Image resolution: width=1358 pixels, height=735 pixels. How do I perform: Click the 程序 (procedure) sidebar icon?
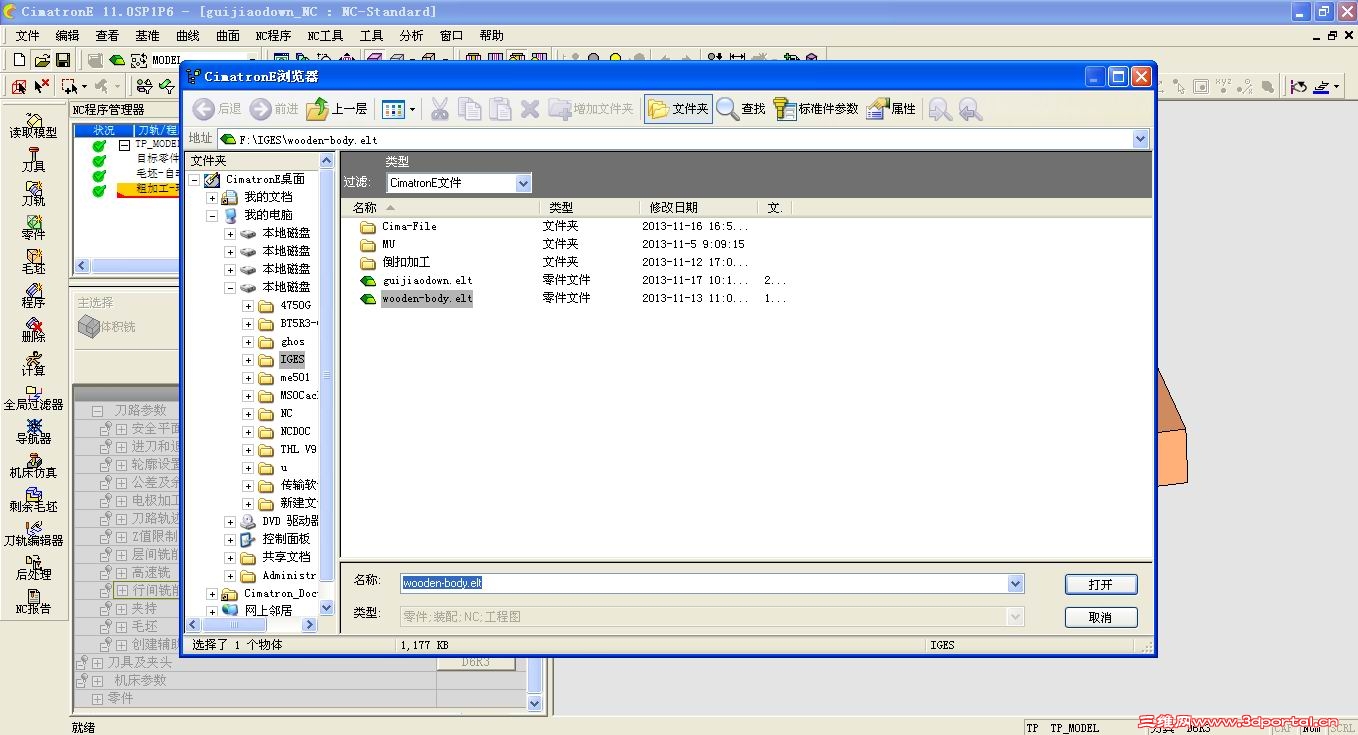tap(33, 295)
